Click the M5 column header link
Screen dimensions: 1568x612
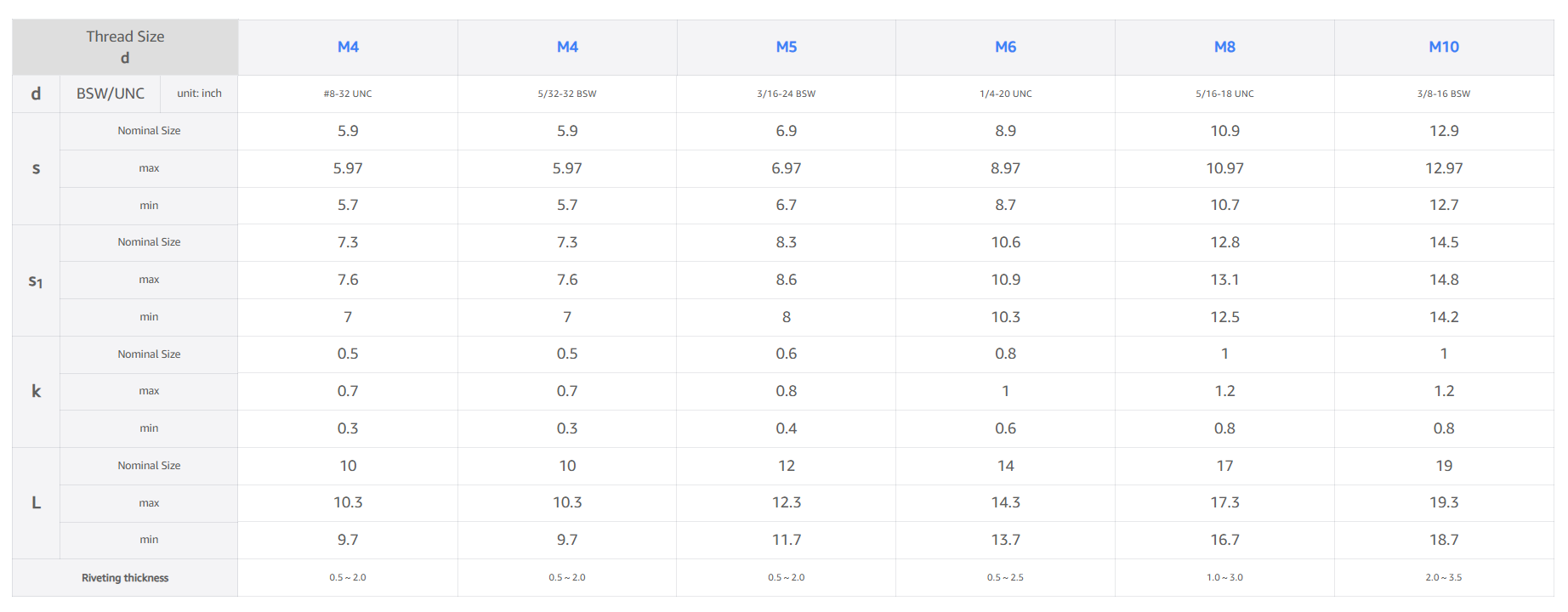786,47
